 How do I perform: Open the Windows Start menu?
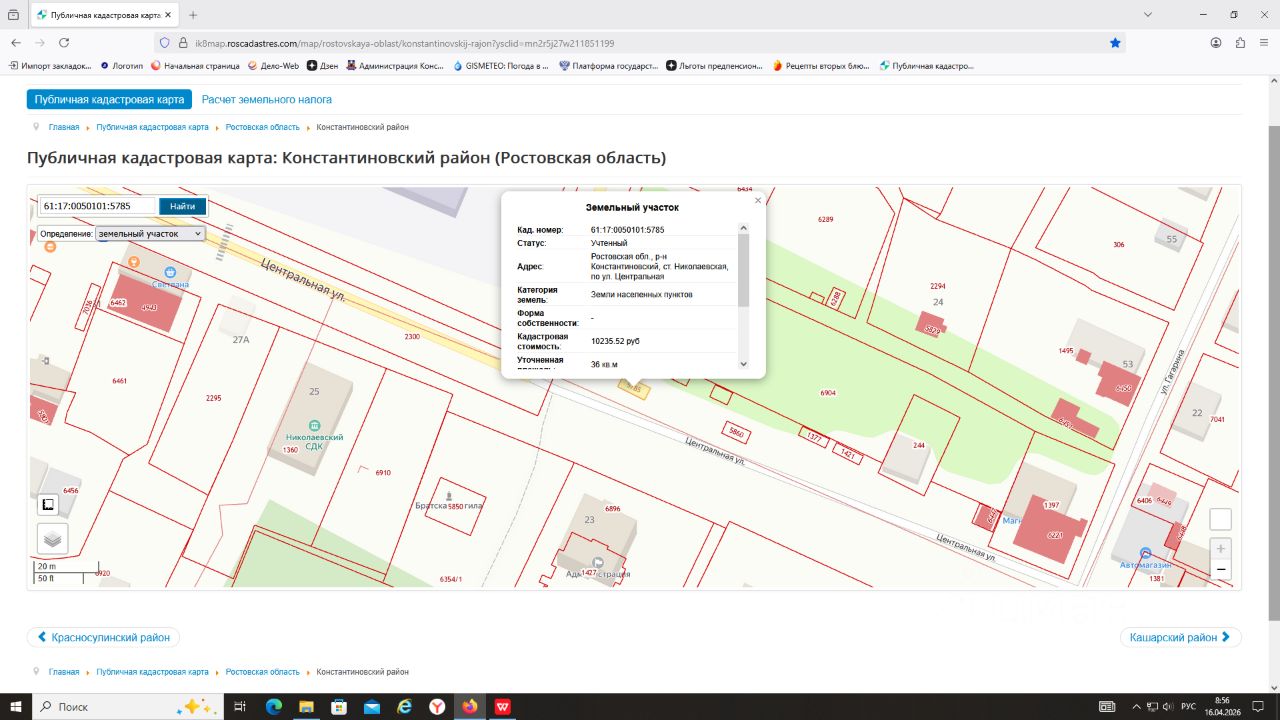(x=16, y=706)
